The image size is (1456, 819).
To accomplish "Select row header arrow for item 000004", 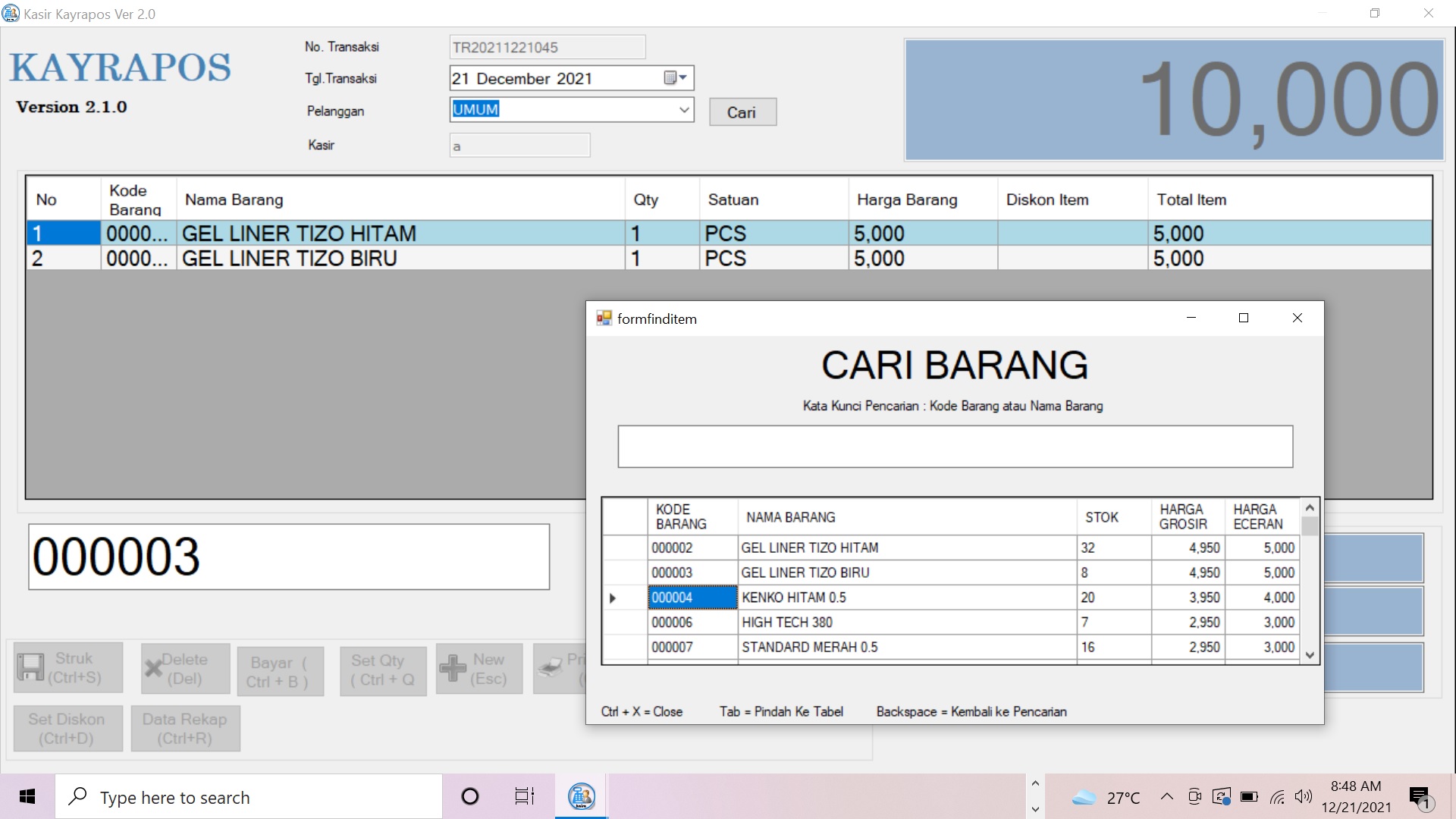I will point(613,598).
